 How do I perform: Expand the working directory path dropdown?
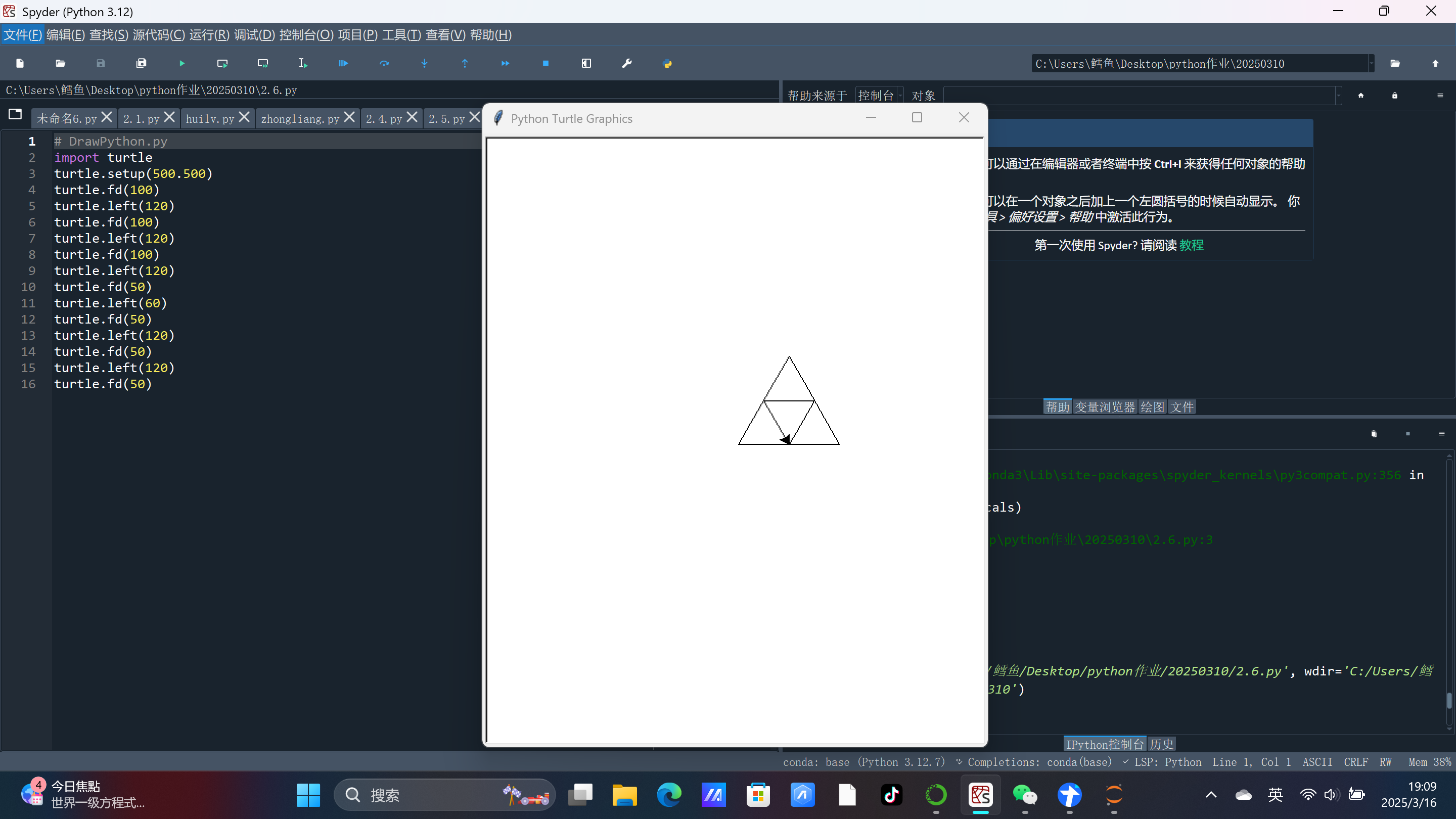(x=1371, y=64)
